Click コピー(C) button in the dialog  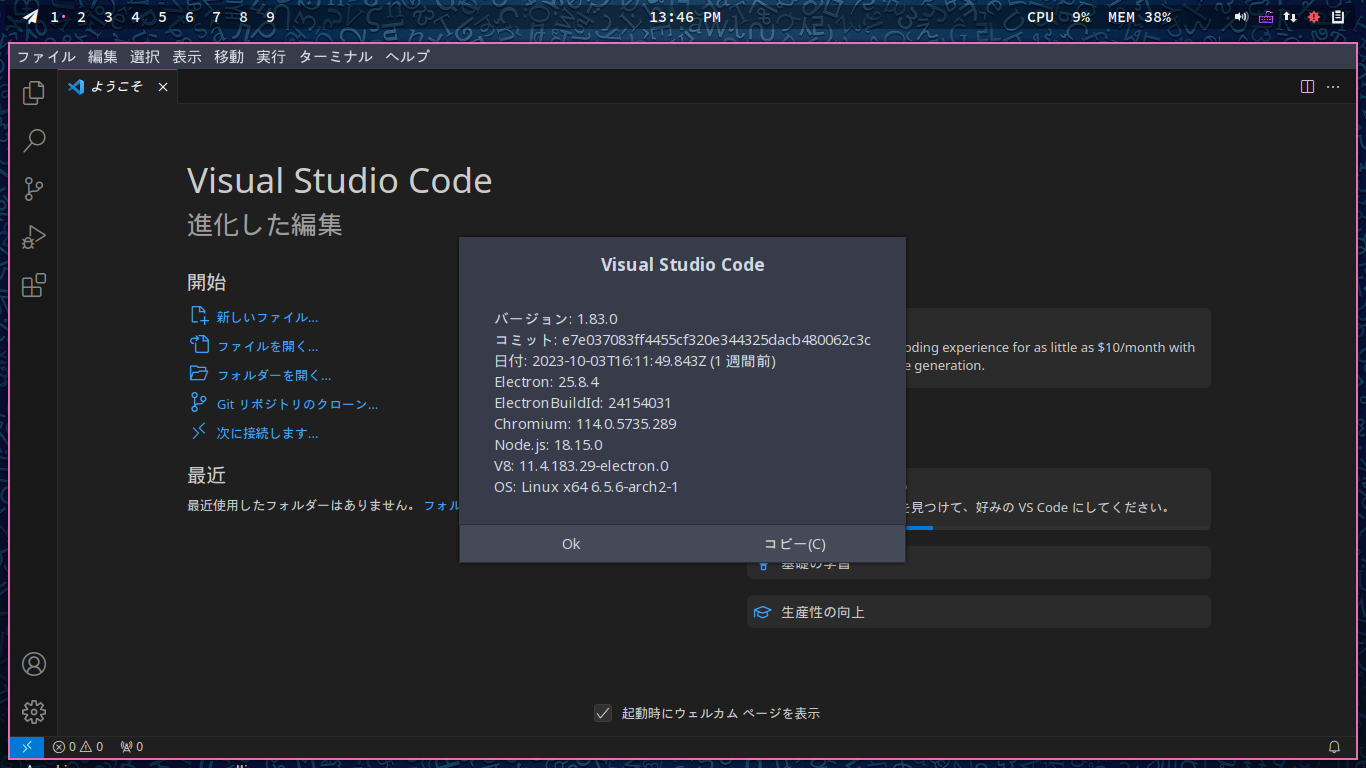point(795,544)
